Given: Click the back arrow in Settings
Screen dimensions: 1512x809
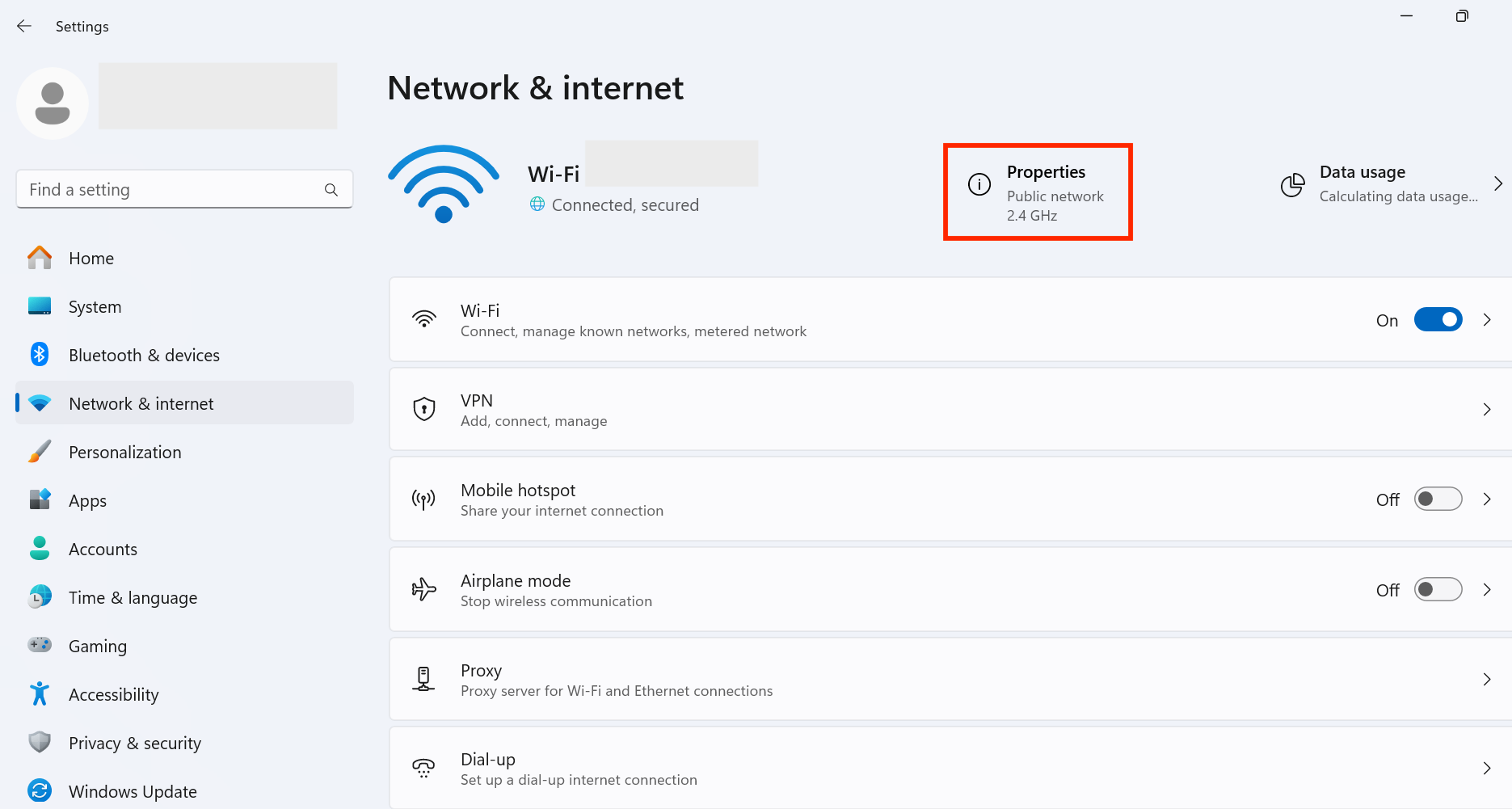Looking at the screenshot, I should coord(24,26).
